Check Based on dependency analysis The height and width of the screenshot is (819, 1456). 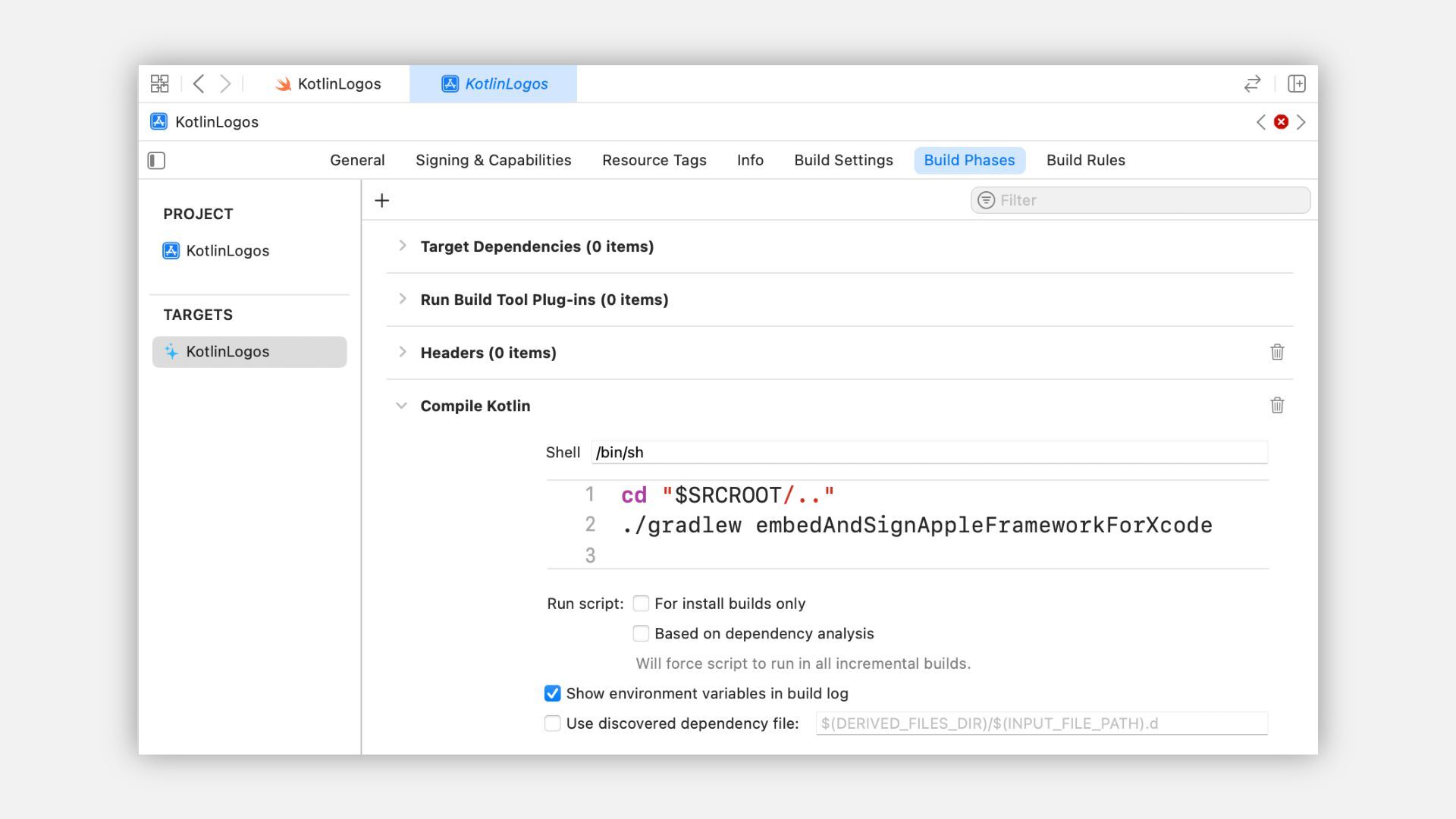[x=641, y=633]
